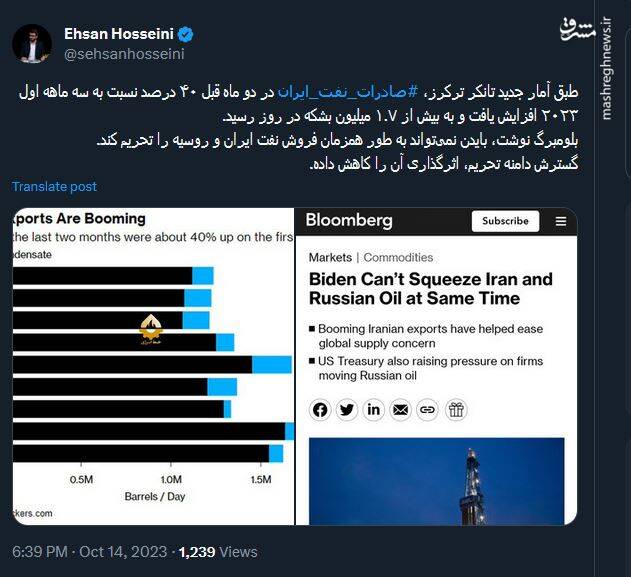Open the Commodities section link
The height and width of the screenshot is (577, 631).
point(399,257)
